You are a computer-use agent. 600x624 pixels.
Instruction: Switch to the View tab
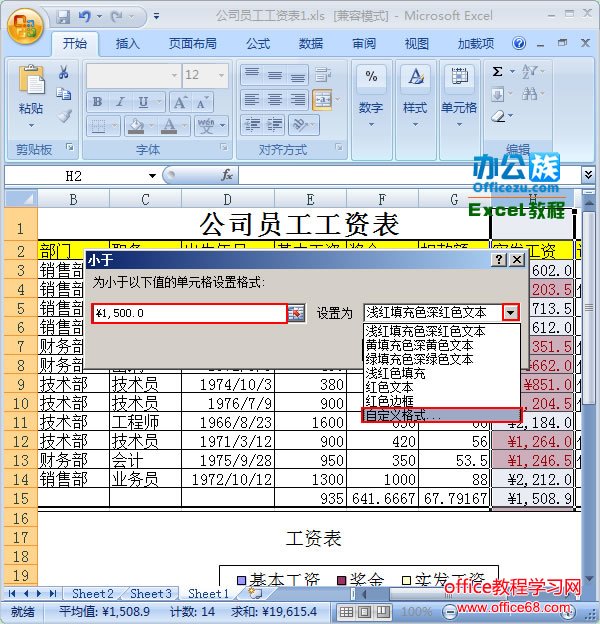coord(417,43)
